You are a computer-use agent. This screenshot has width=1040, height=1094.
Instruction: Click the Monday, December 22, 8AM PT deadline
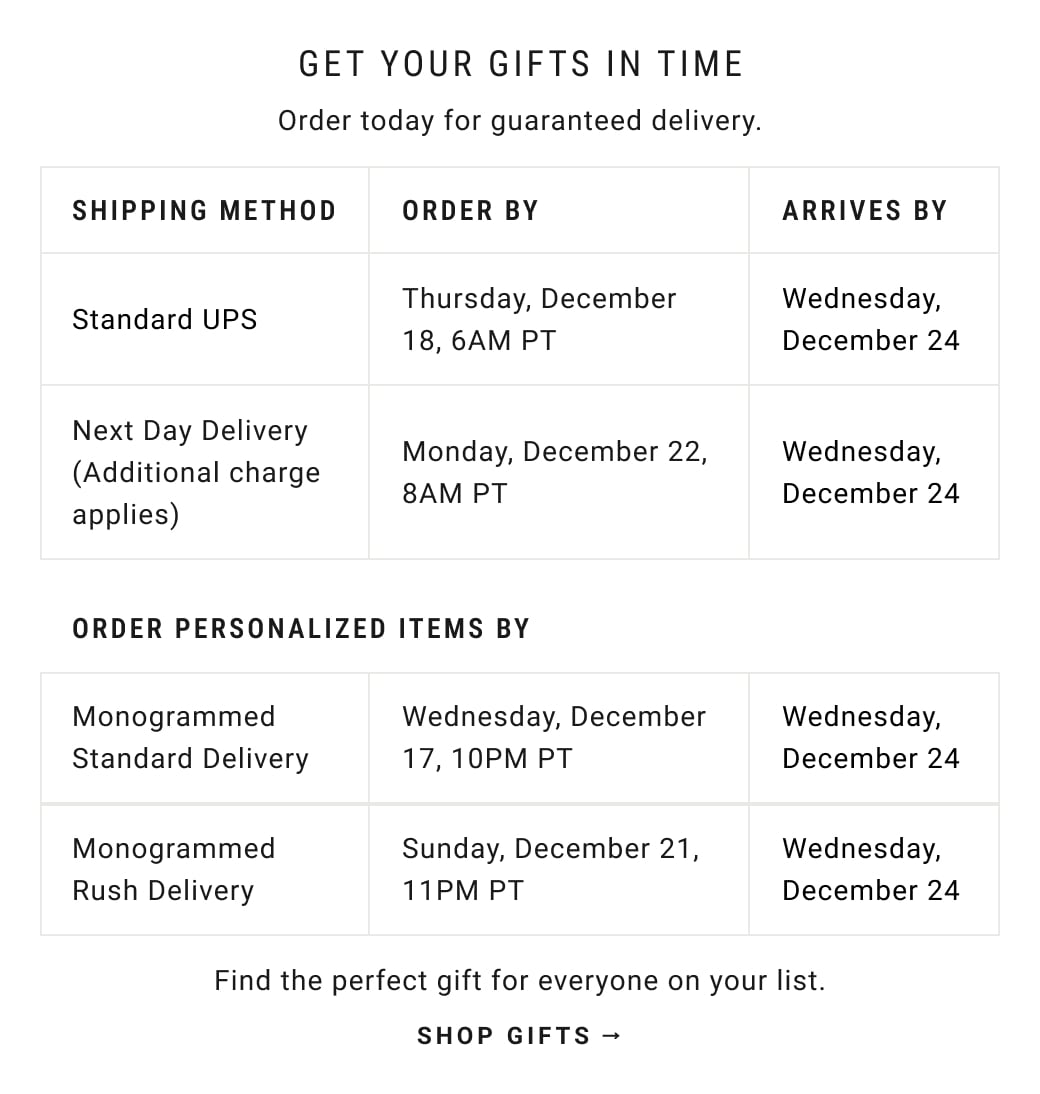tap(554, 472)
